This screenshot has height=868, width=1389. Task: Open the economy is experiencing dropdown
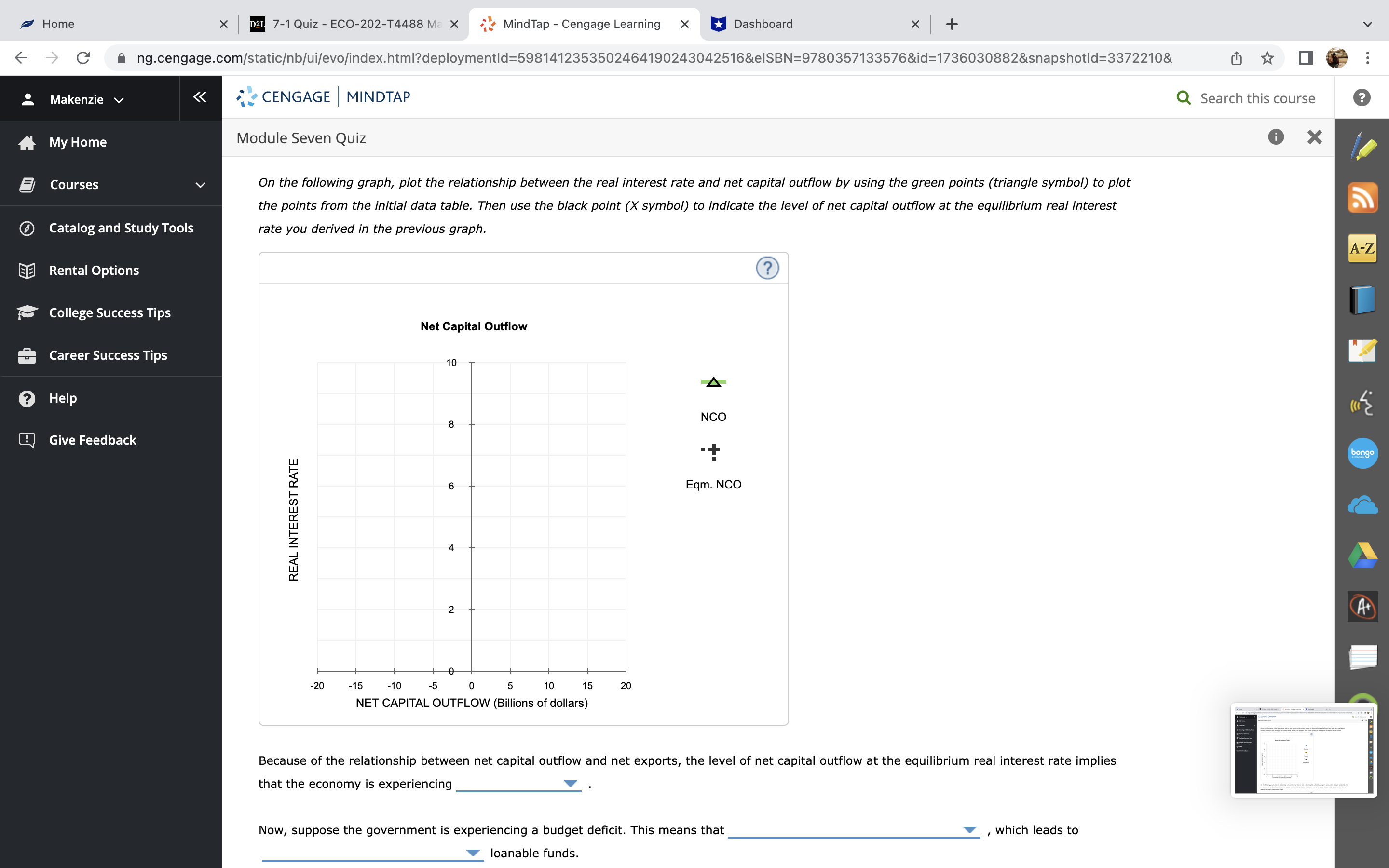[570, 784]
